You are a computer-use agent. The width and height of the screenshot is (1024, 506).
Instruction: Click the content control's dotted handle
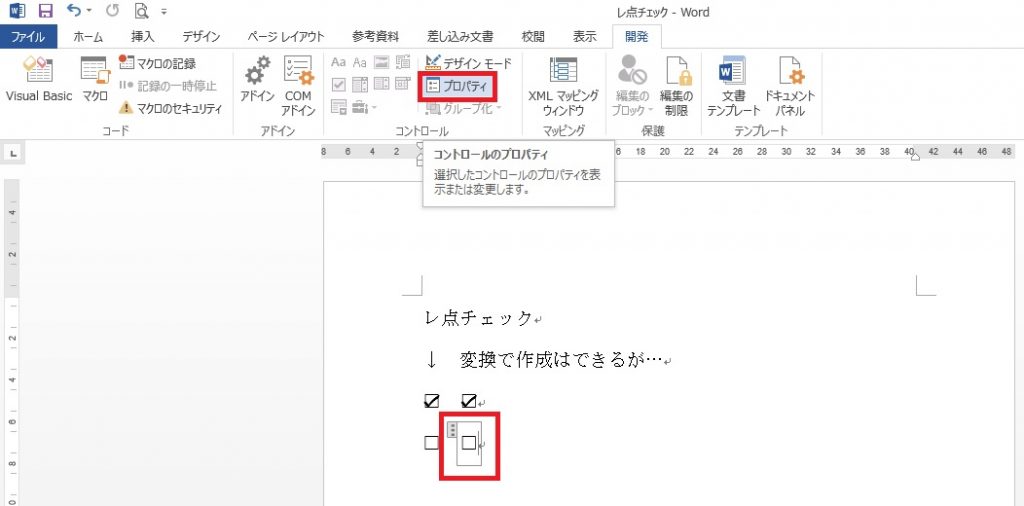452,429
